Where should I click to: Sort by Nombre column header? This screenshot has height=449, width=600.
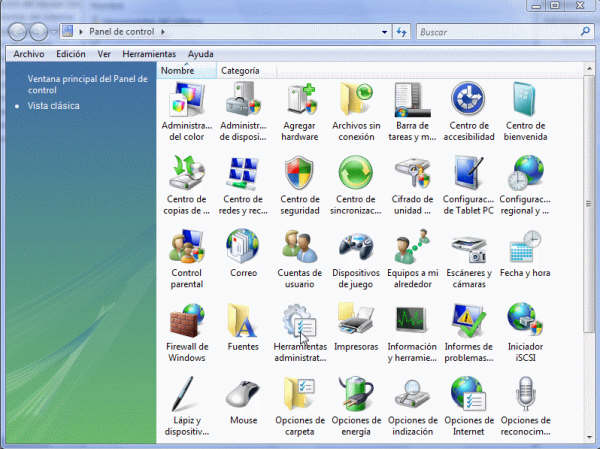point(186,70)
